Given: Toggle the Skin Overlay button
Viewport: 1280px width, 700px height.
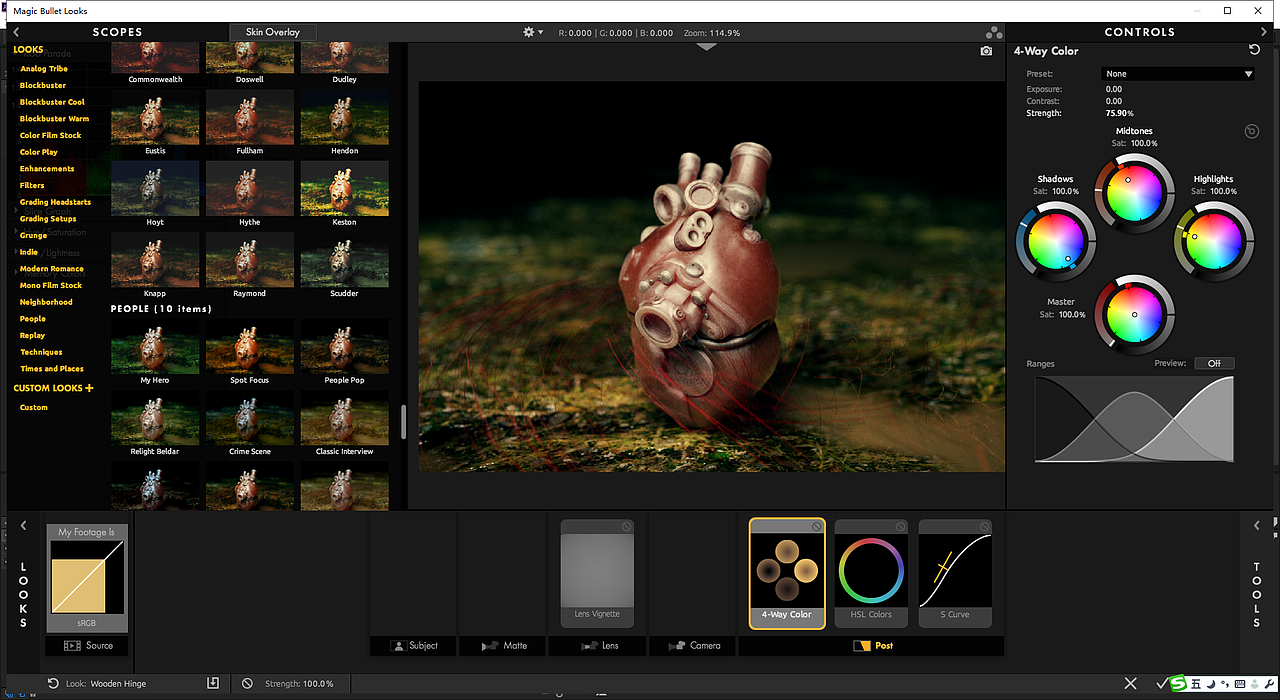Looking at the screenshot, I should (273, 32).
